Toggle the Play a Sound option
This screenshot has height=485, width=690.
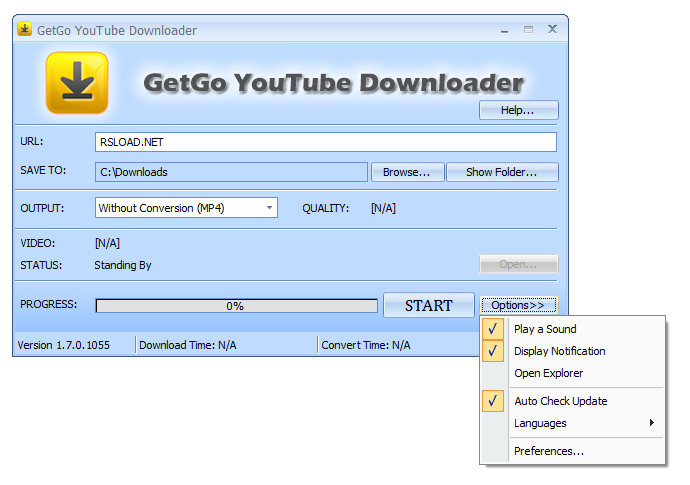pos(572,329)
